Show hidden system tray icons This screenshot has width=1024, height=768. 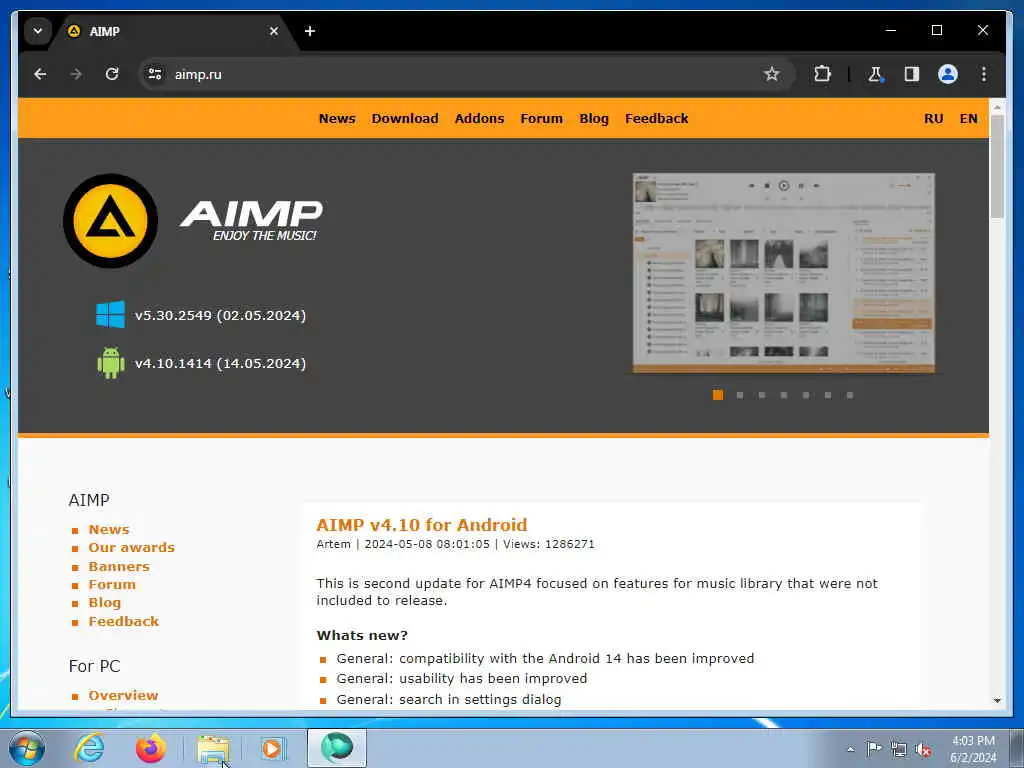[850, 749]
